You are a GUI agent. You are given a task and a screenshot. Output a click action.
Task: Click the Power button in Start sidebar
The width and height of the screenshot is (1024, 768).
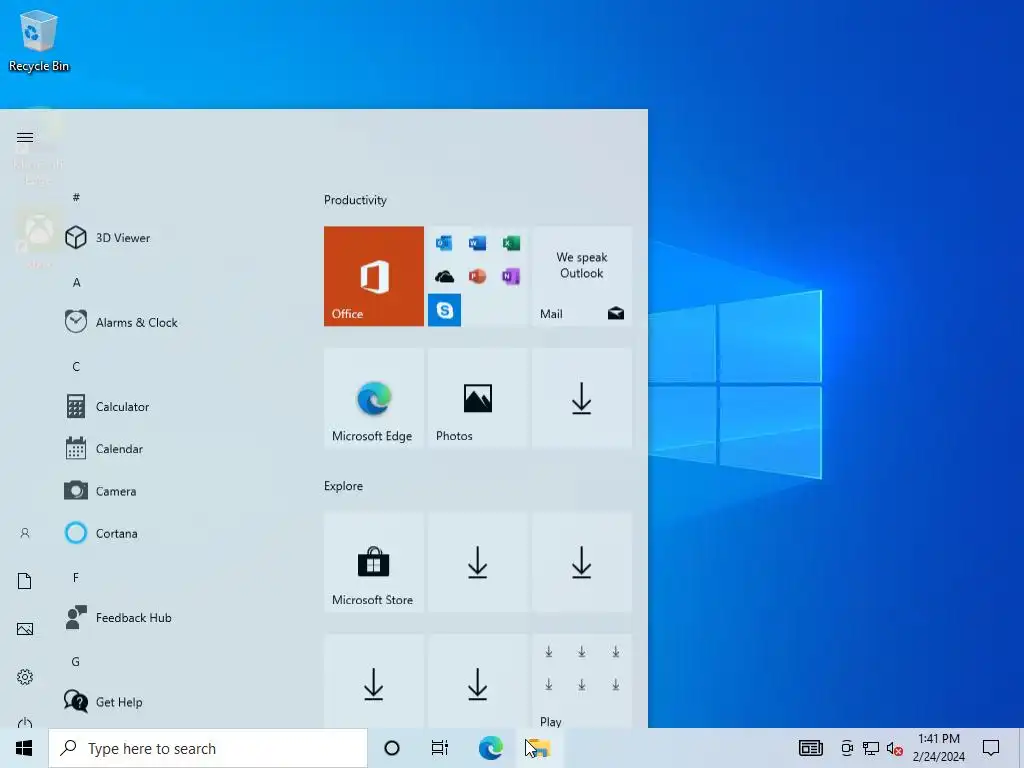[x=25, y=722]
